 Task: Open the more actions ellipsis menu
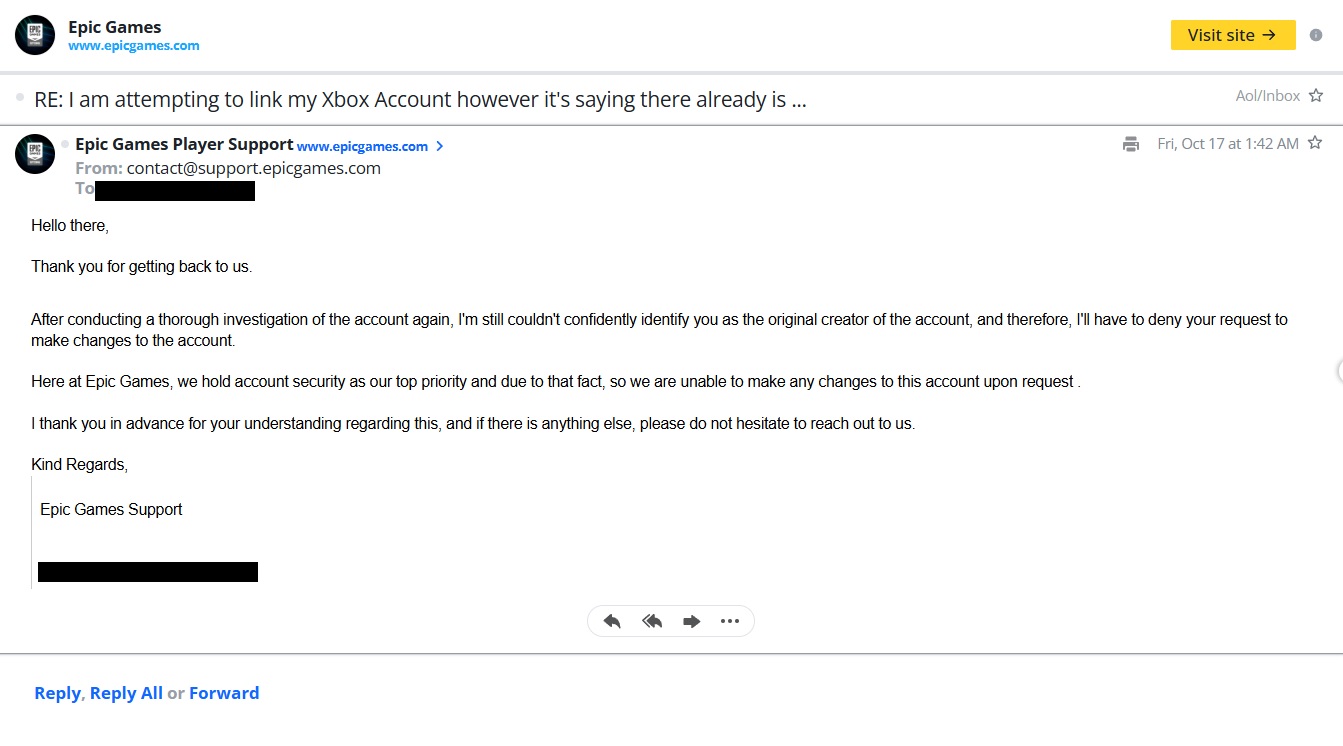coord(730,621)
